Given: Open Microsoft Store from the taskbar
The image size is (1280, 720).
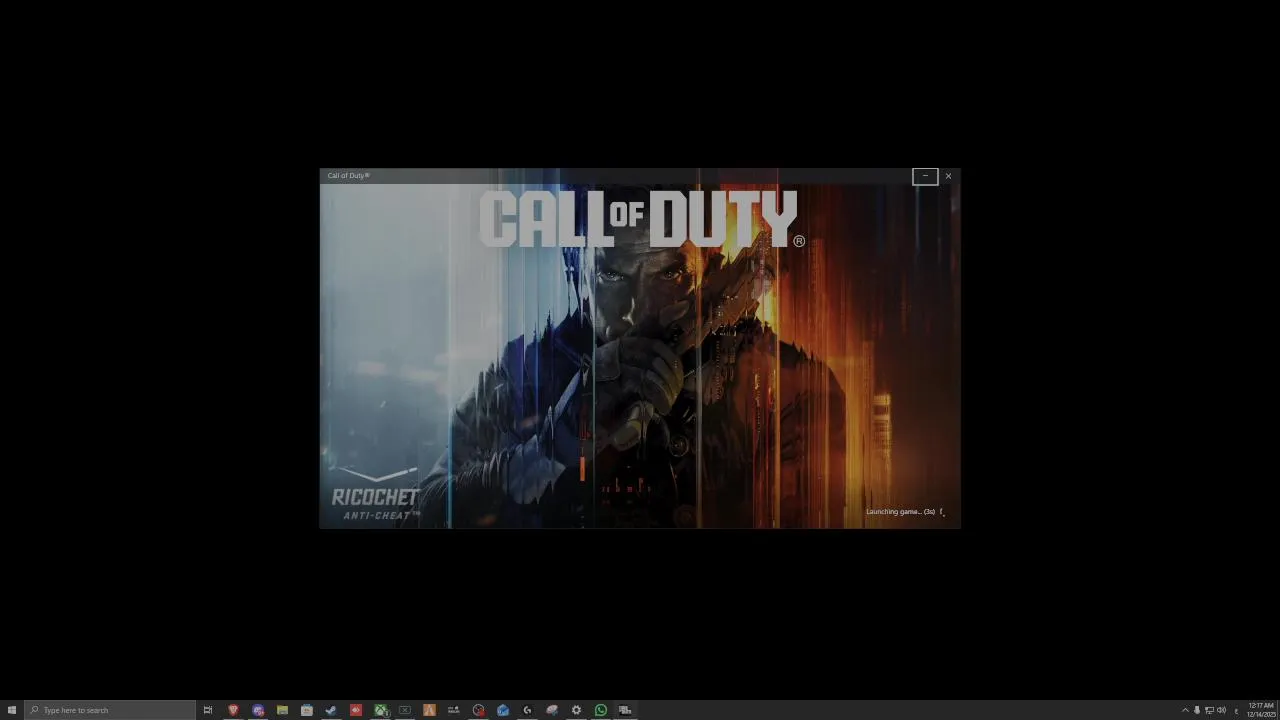Looking at the screenshot, I should (x=307, y=710).
